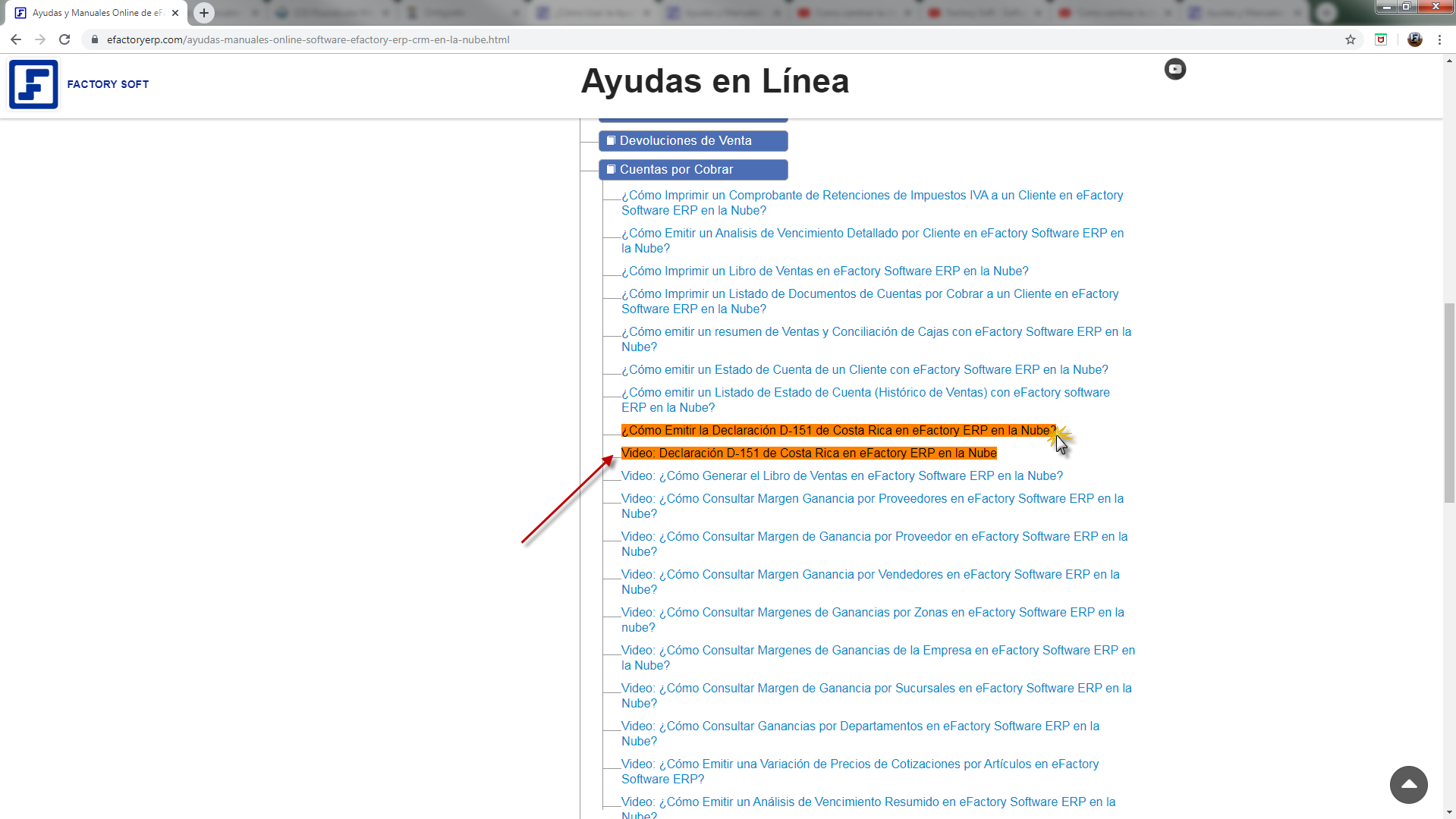The image size is (1456, 819).
Task: Open ¿Cómo Emitir la Declaración D-151 link
Action: [x=838, y=431]
